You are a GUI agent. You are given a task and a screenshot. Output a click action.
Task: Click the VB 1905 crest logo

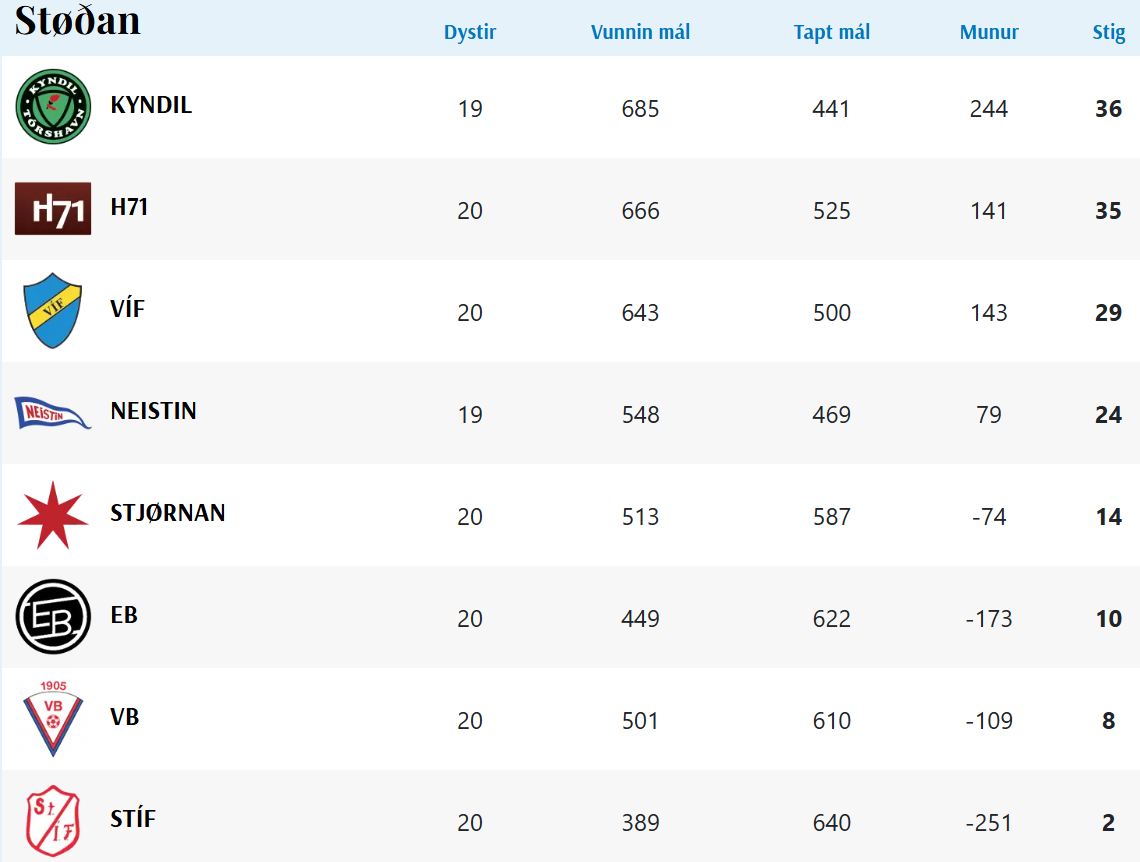click(x=53, y=719)
